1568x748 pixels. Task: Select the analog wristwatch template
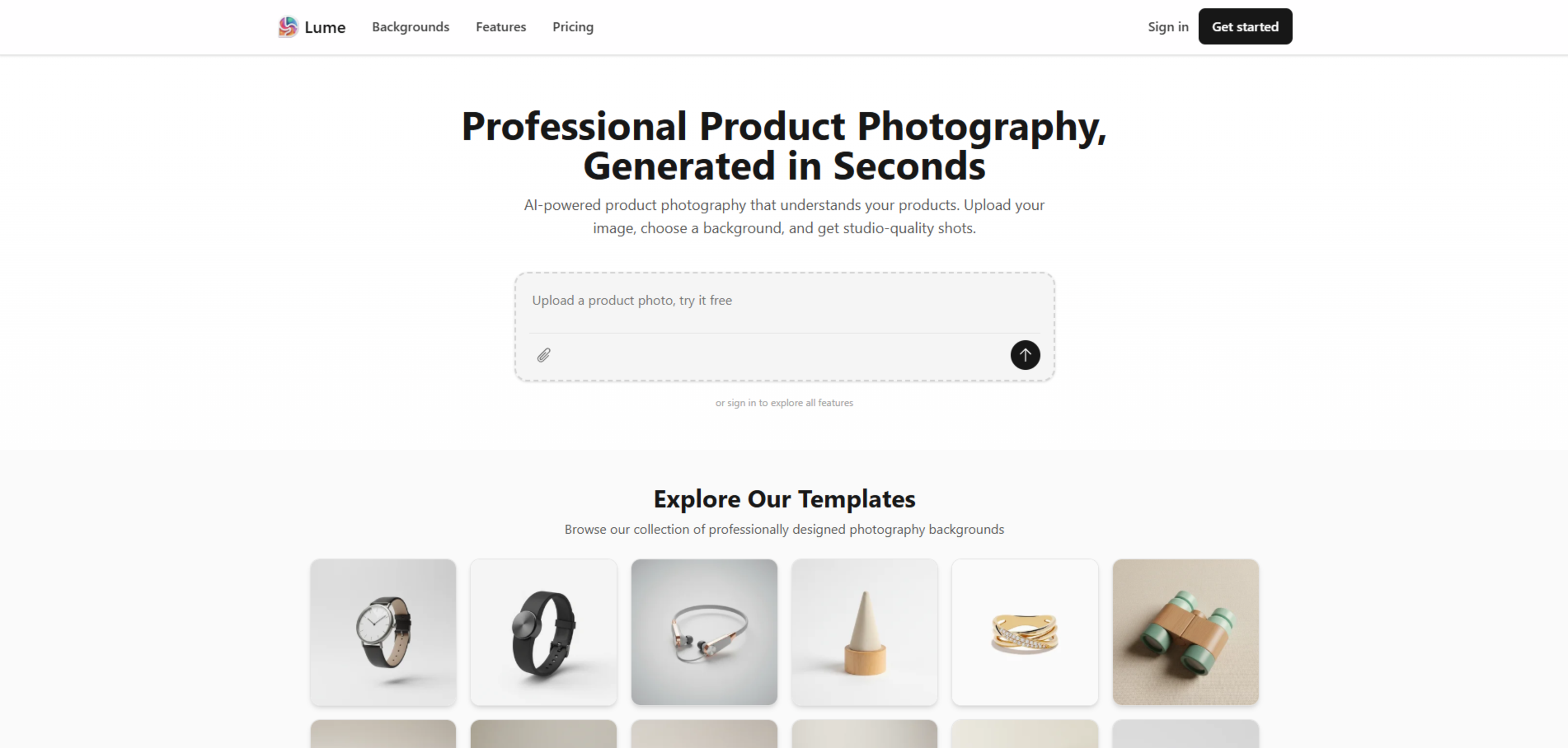[383, 633]
